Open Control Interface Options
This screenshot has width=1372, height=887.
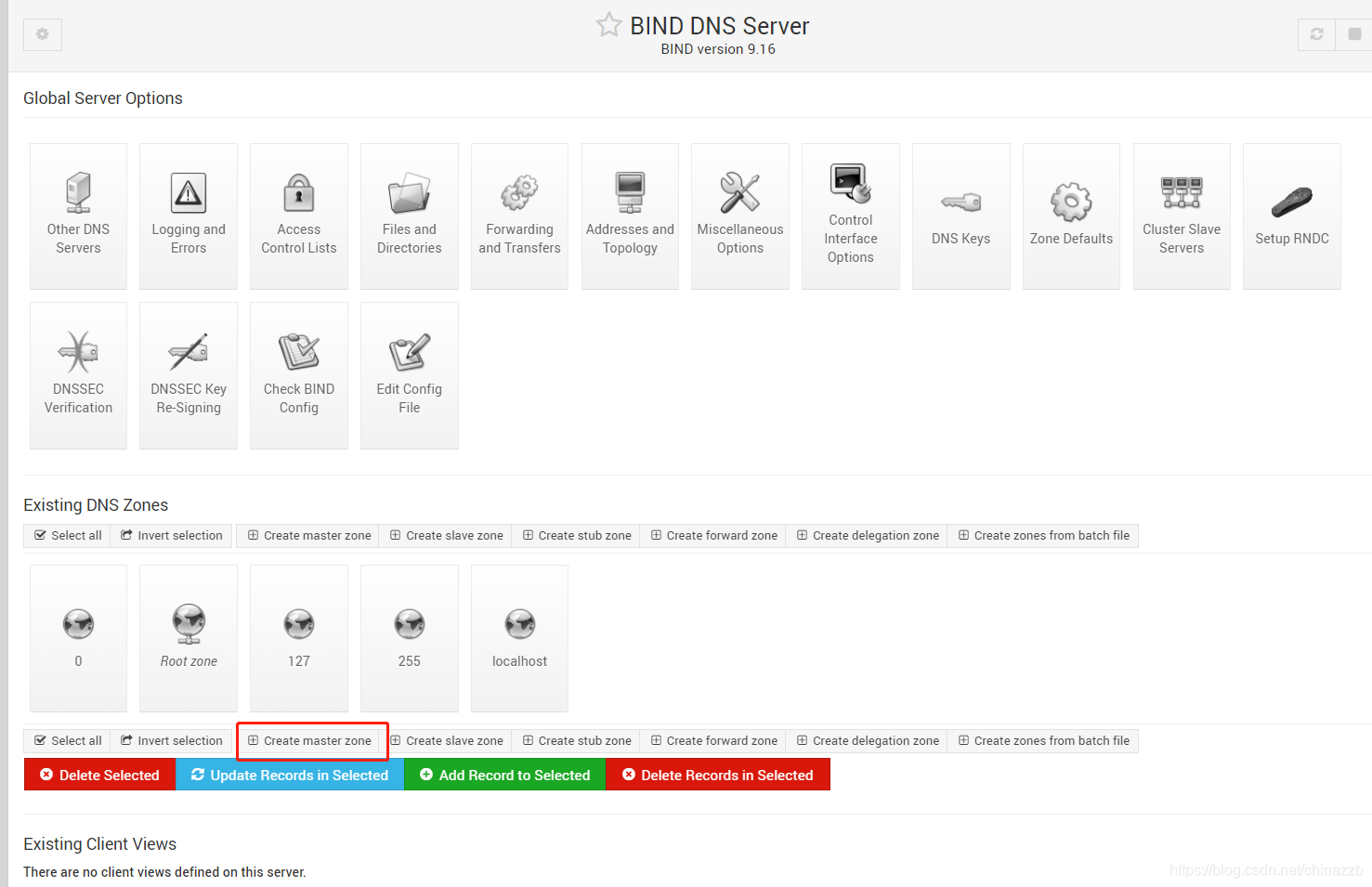pyautogui.click(x=851, y=216)
